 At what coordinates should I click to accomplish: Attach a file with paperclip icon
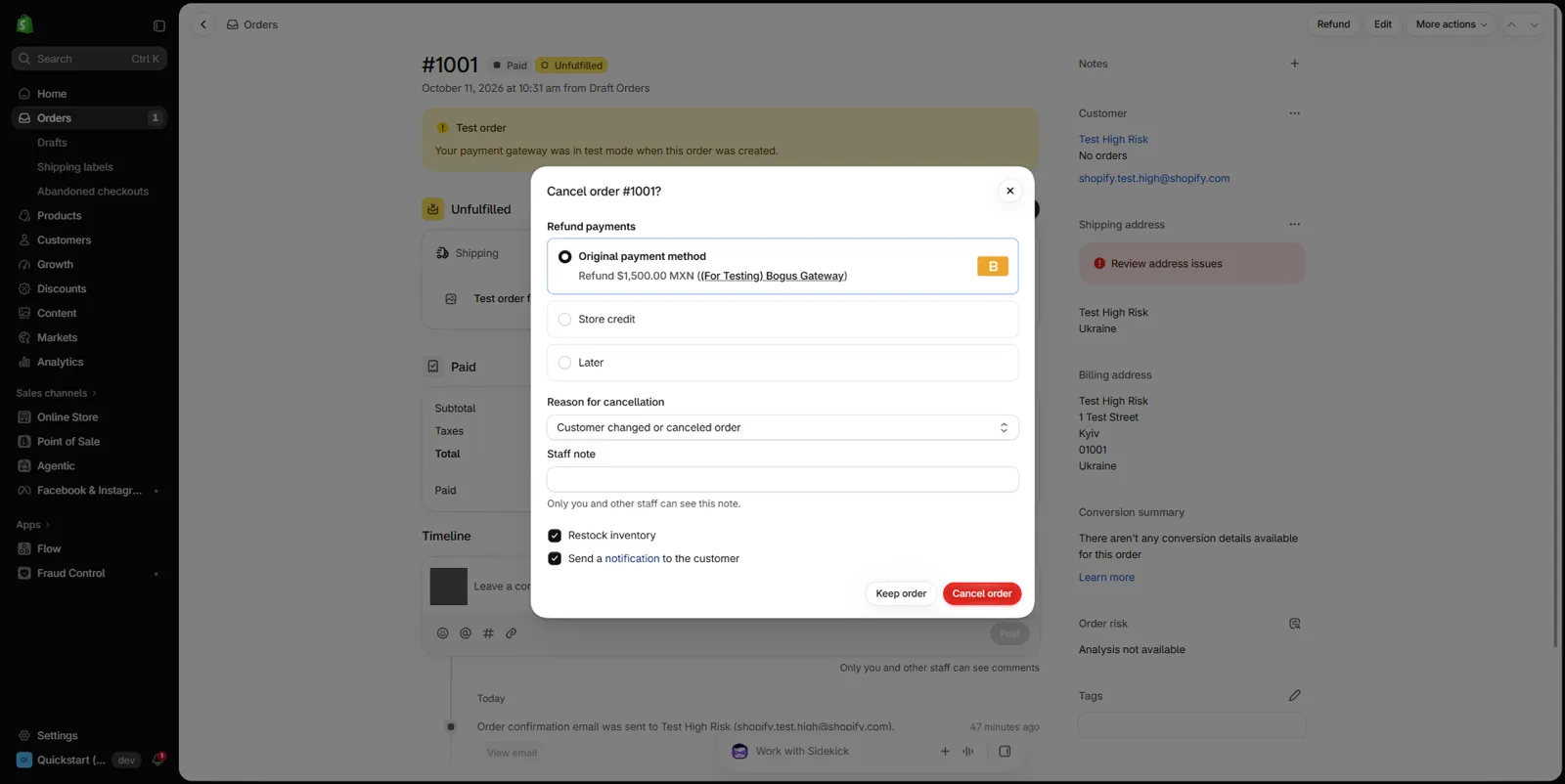pyautogui.click(x=511, y=633)
